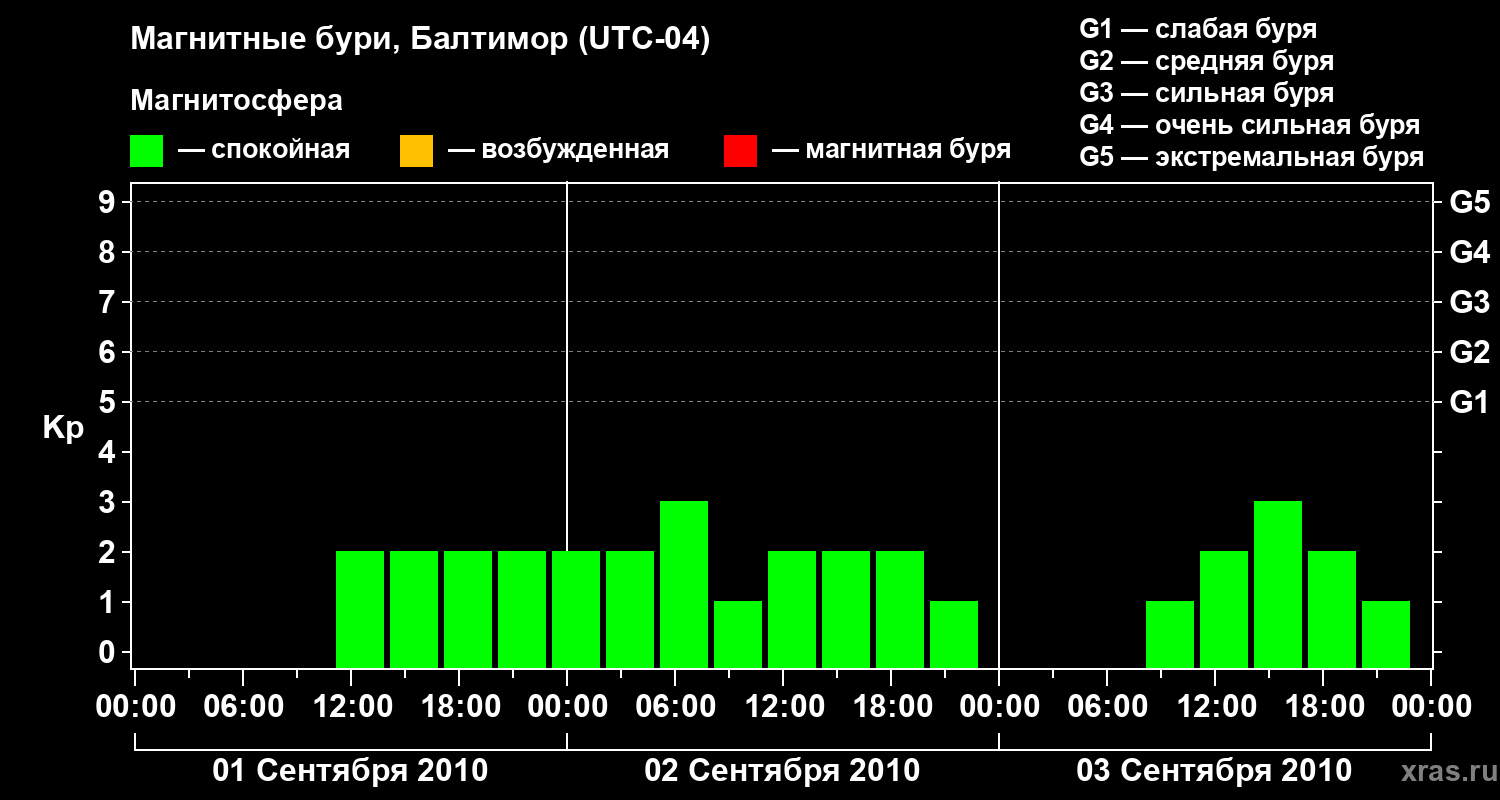Click the Магнитосфера legend heading
The image size is (1500, 800).
coord(237,101)
